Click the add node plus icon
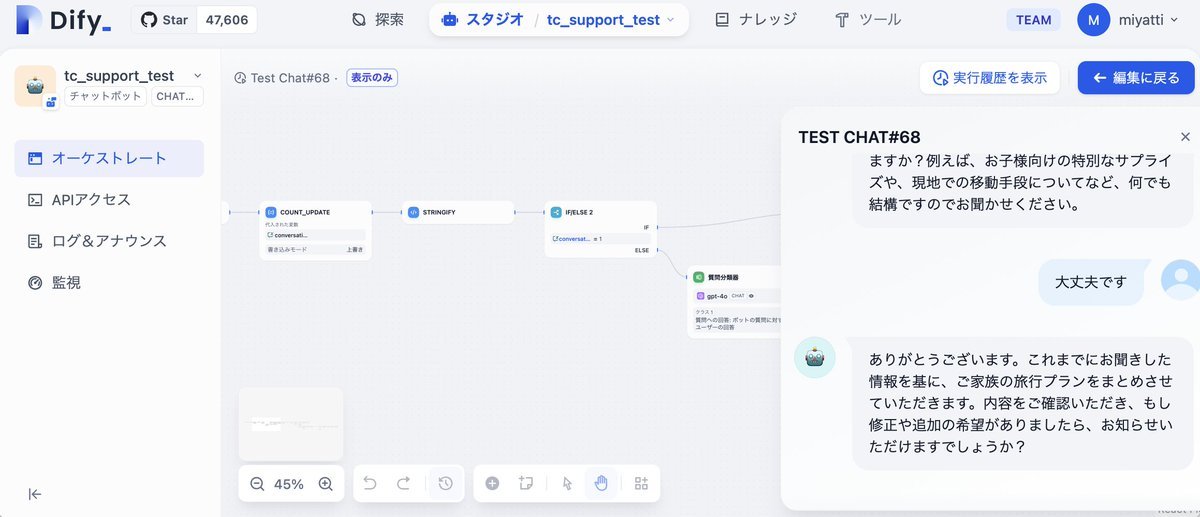The image size is (1200, 517). point(492,484)
